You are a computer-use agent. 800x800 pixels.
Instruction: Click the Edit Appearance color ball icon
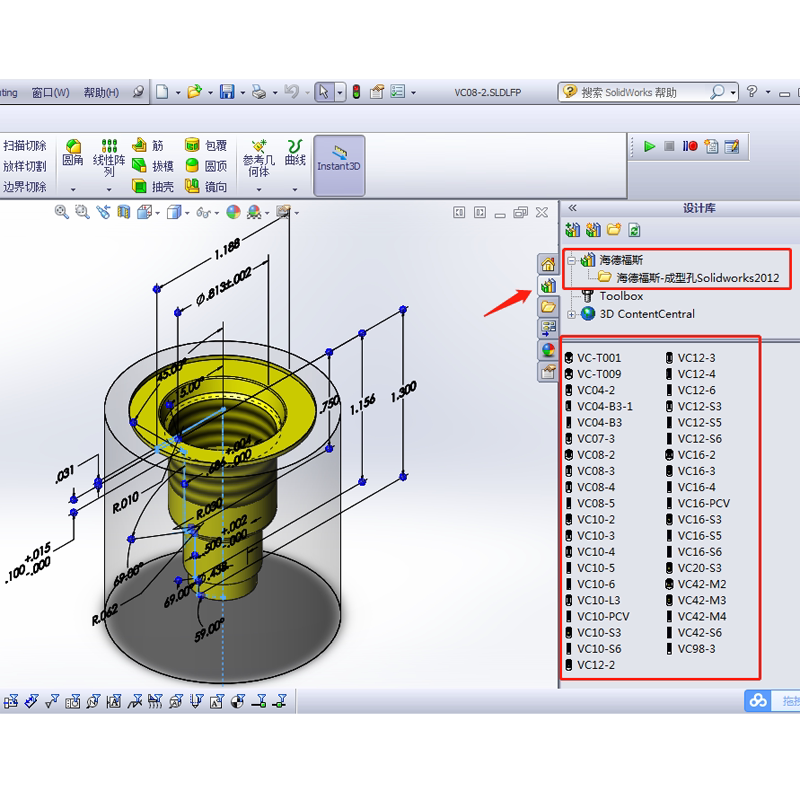(233, 212)
